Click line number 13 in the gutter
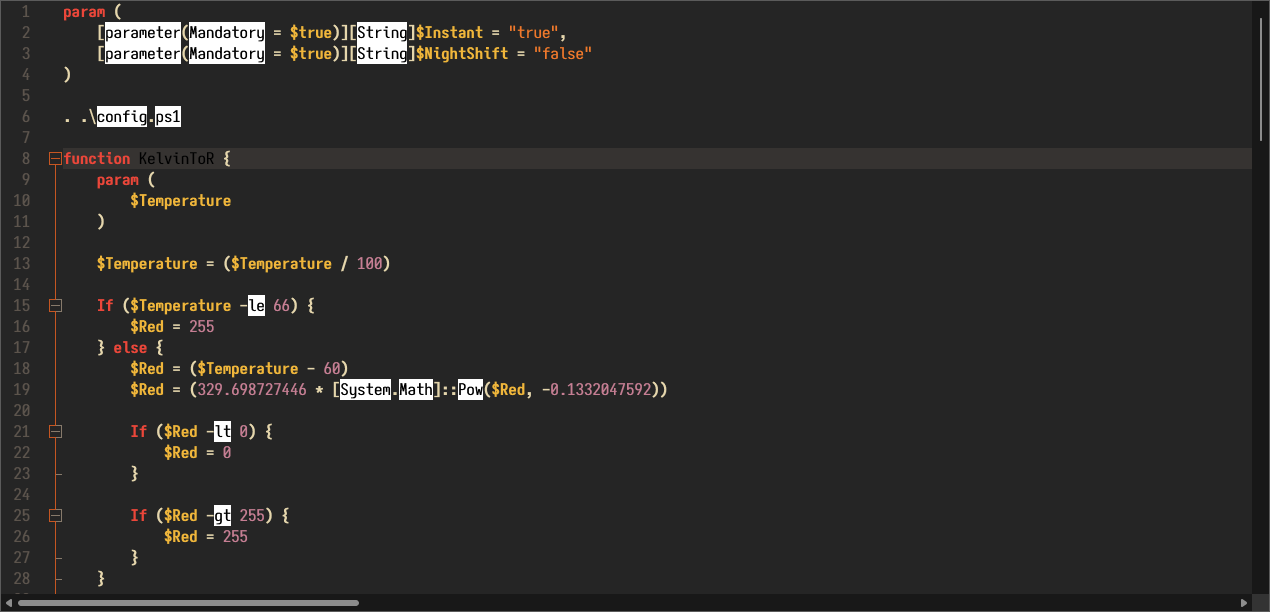The width and height of the screenshot is (1270, 612). [x=21, y=263]
